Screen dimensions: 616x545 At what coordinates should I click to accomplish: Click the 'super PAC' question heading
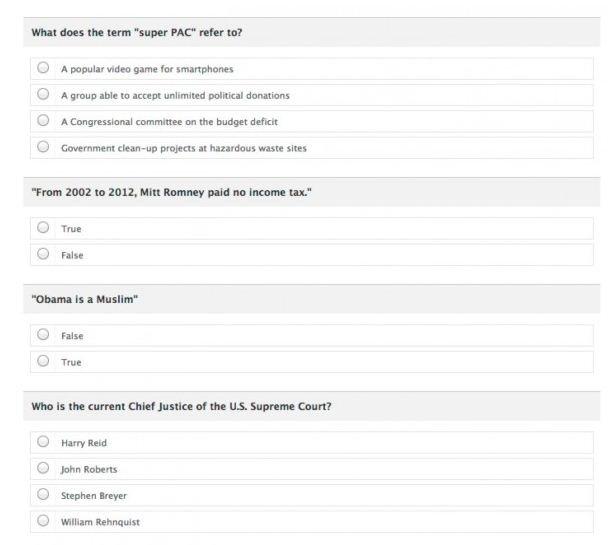(137, 32)
